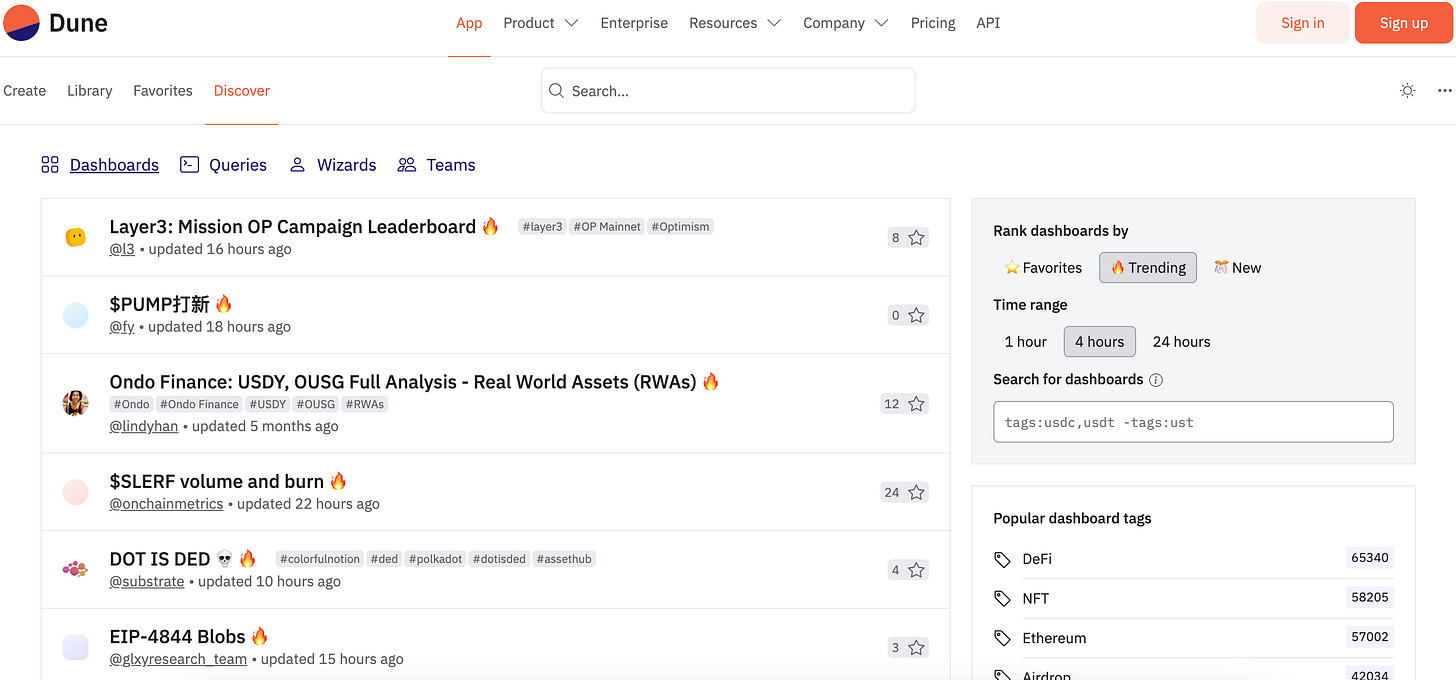Viewport: 1456px width, 680px height.
Task: Click the @lindyhan profile picture
Action: pyautogui.click(x=75, y=404)
